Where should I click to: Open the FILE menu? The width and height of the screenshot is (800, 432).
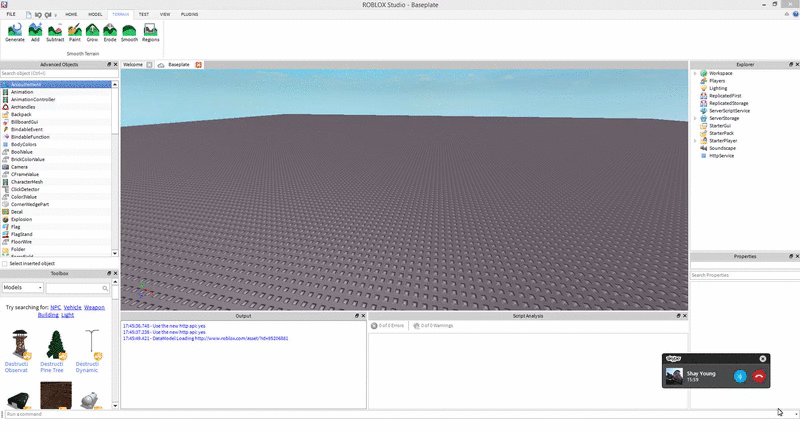(11, 14)
